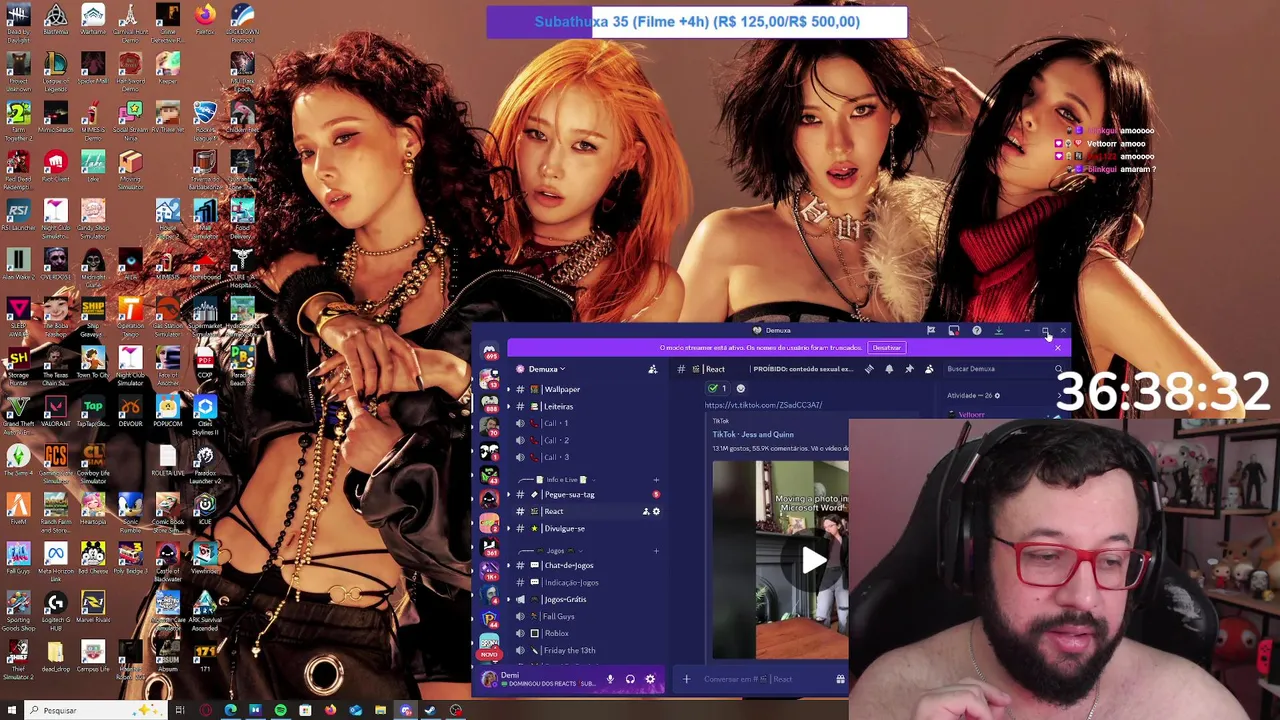Click download icon in Discord title bar
The image size is (1280, 720).
tap(998, 331)
